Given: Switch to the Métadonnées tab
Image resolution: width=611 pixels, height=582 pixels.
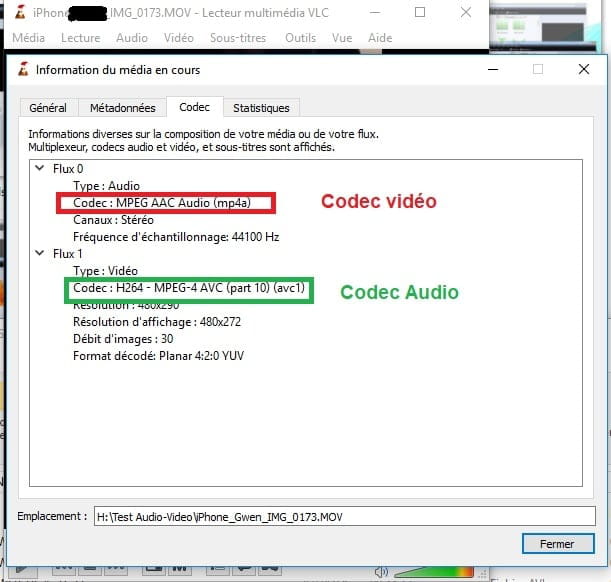Looking at the screenshot, I should click(x=123, y=108).
